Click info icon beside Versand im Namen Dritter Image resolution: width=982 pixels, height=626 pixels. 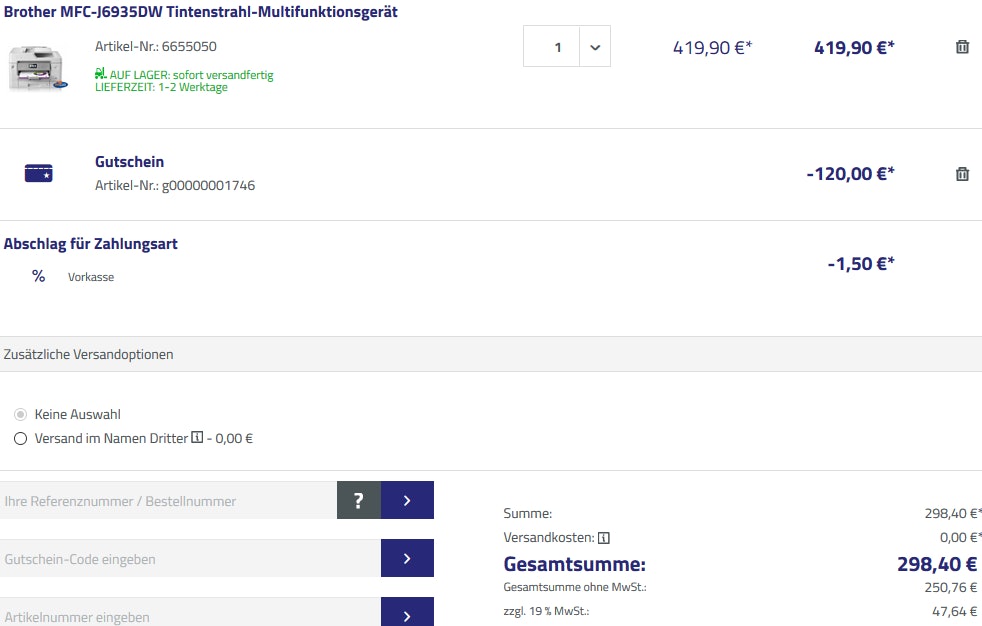coord(197,438)
